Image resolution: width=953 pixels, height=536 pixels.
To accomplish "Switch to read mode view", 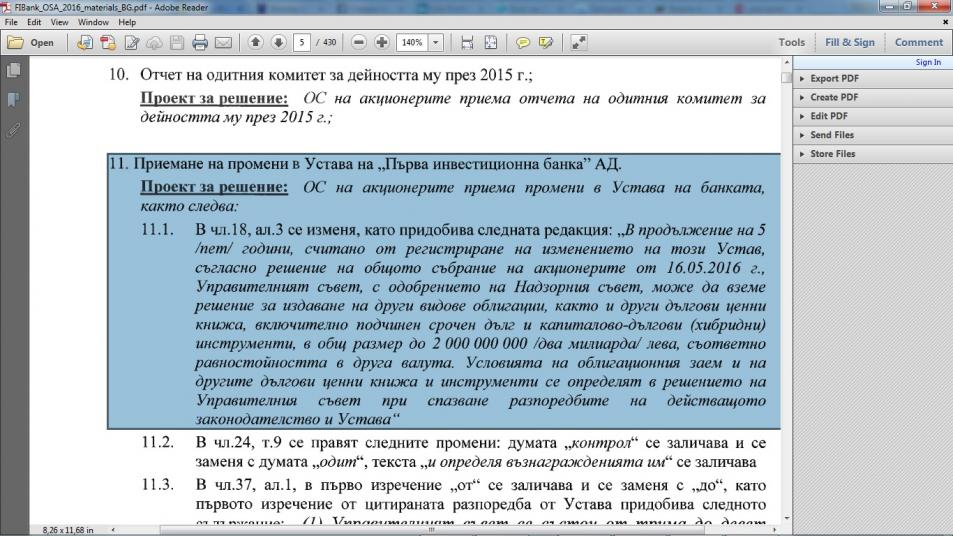I will point(579,43).
